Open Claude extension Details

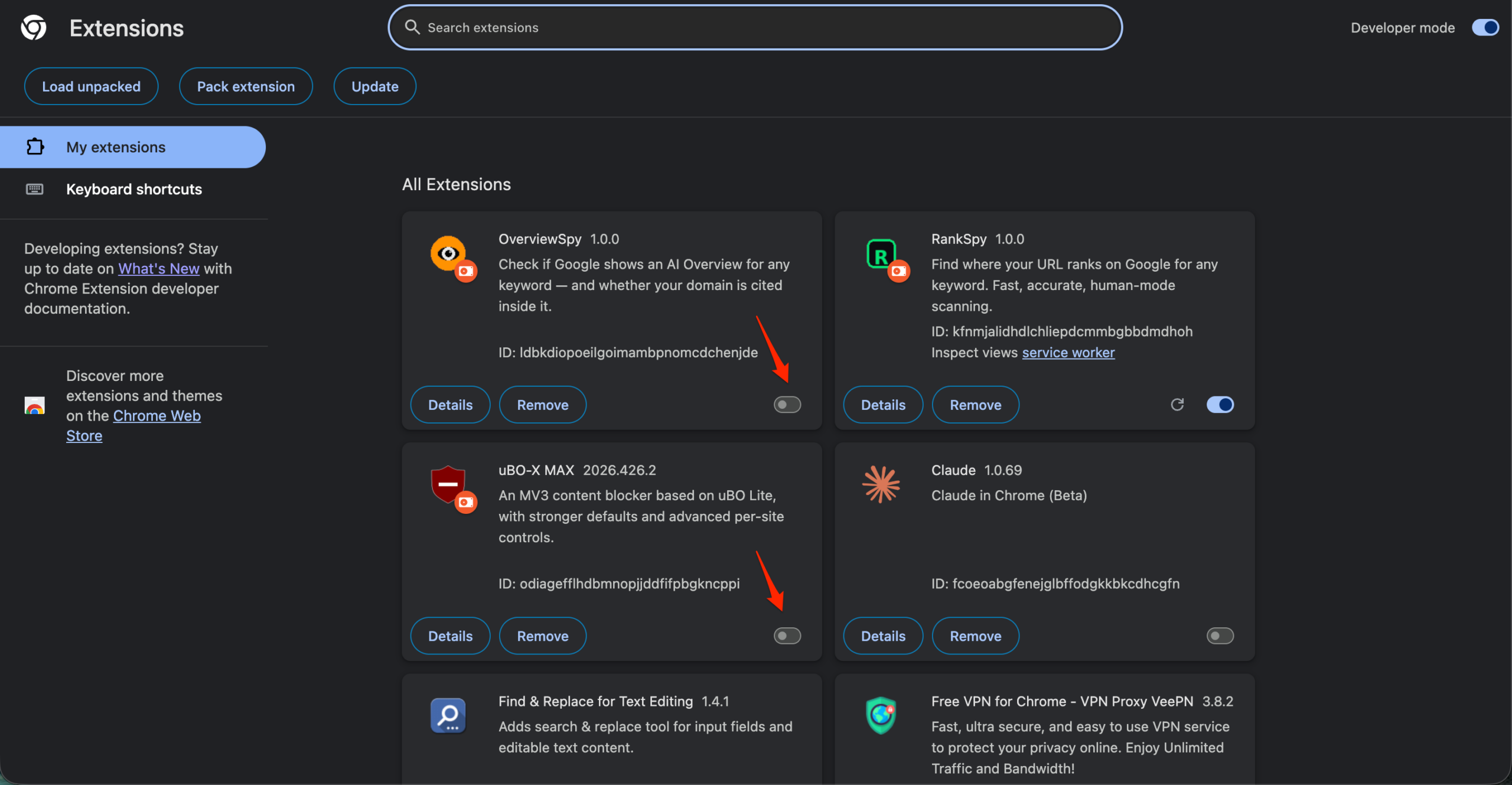883,636
